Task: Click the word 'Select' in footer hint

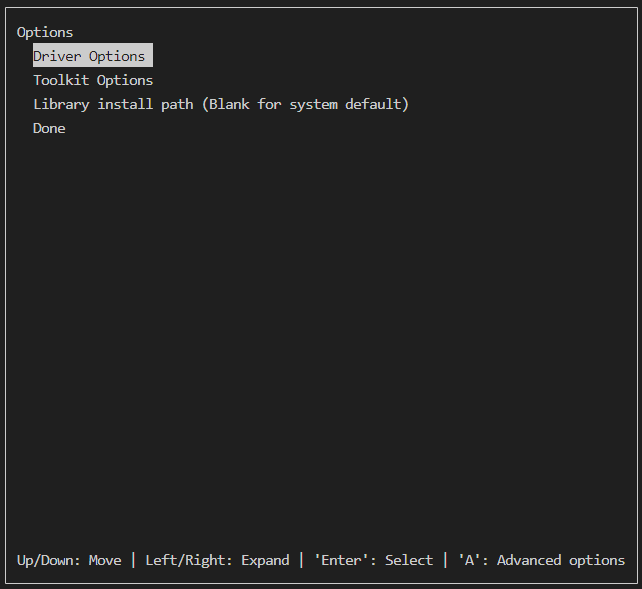Action: [x=409, y=560]
